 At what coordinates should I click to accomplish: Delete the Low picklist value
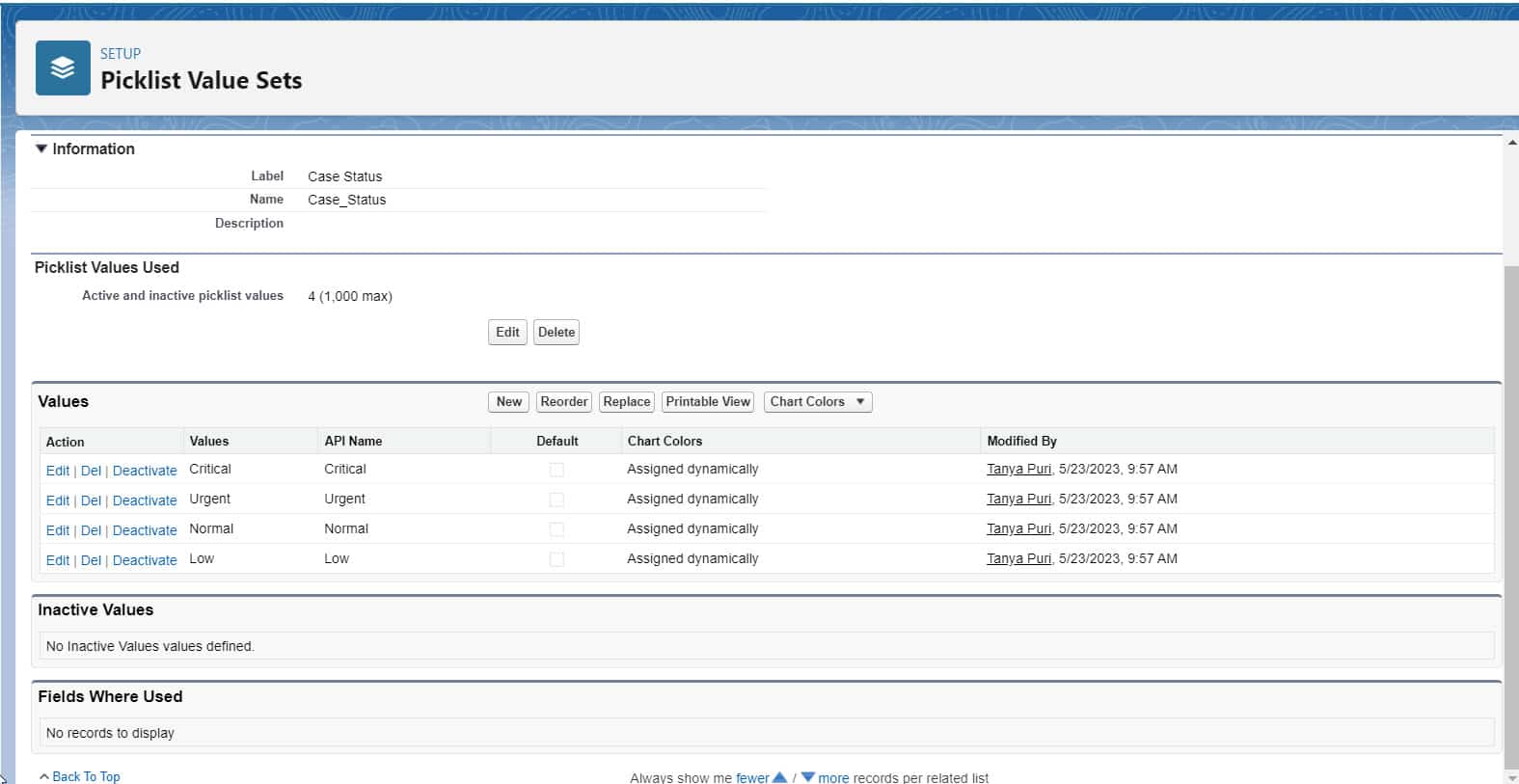91,560
